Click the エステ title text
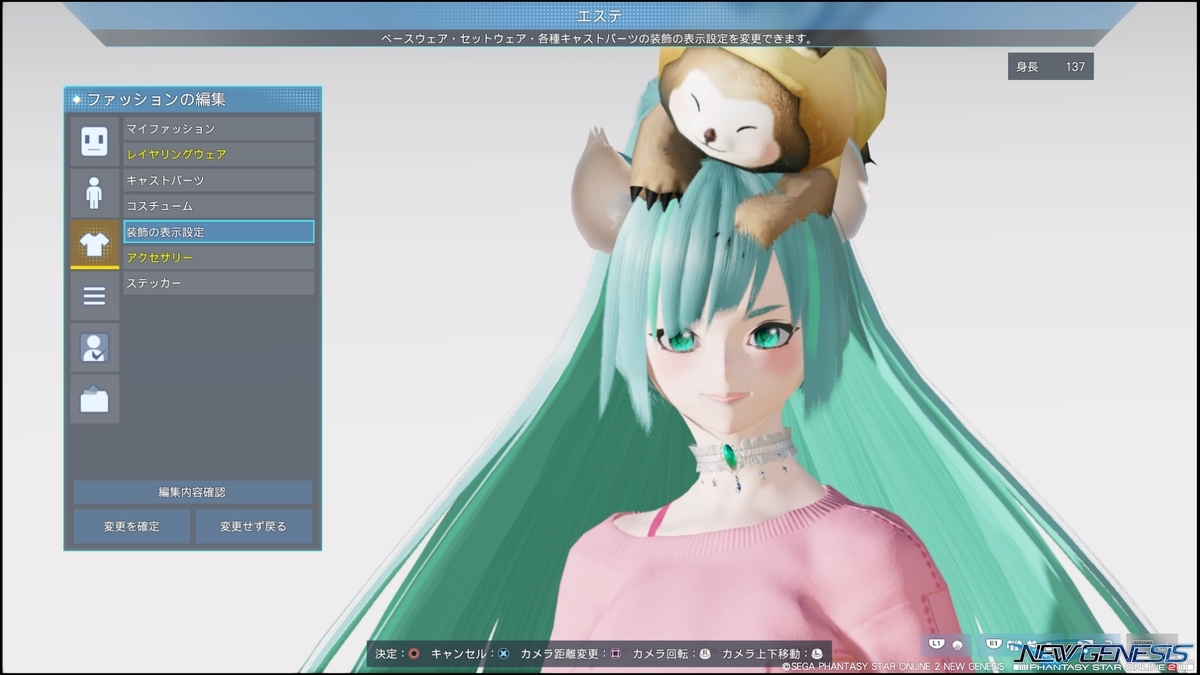Screen dimensions: 1200x675 598,15
